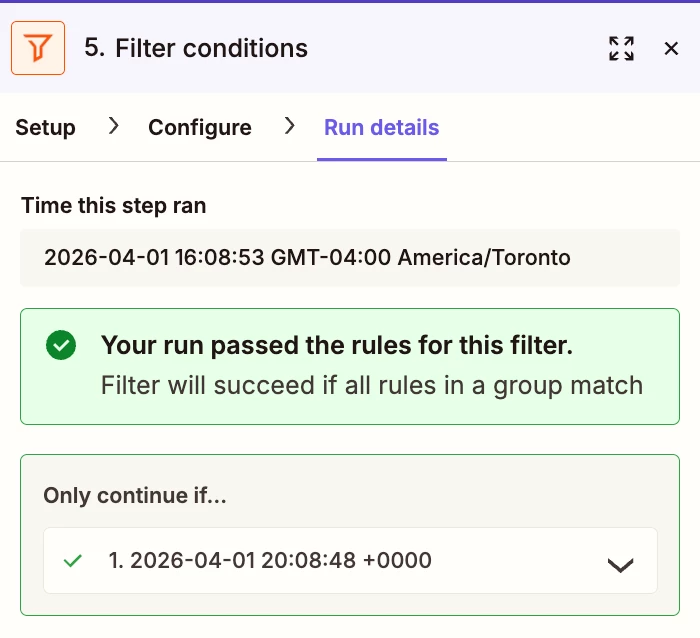Click the green check beside rule 1
This screenshot has height=638, width=700.
click(x=73, y=561)
